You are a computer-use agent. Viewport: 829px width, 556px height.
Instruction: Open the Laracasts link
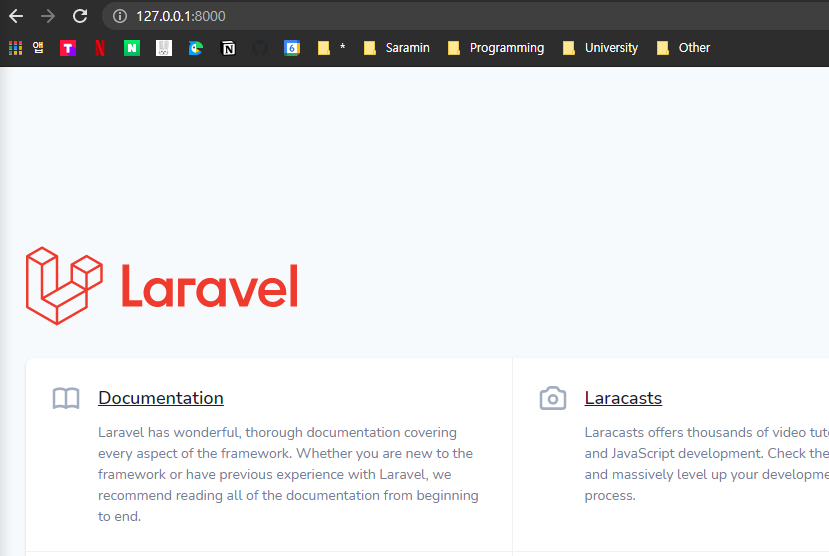pyautogui.click(x=623, y=398)
